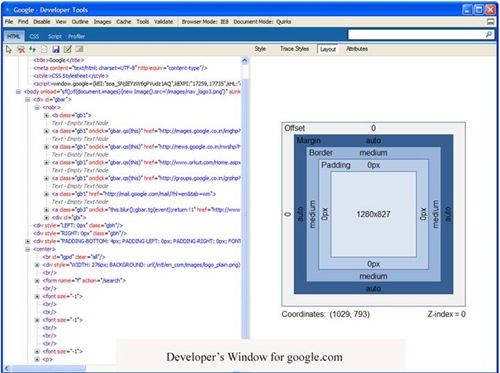Open the Validate menu

pos(163,22)
